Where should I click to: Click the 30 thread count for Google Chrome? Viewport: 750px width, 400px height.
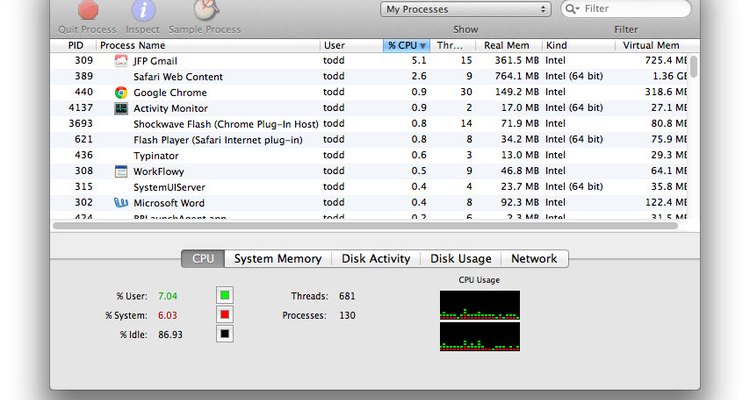coord(466,92)
